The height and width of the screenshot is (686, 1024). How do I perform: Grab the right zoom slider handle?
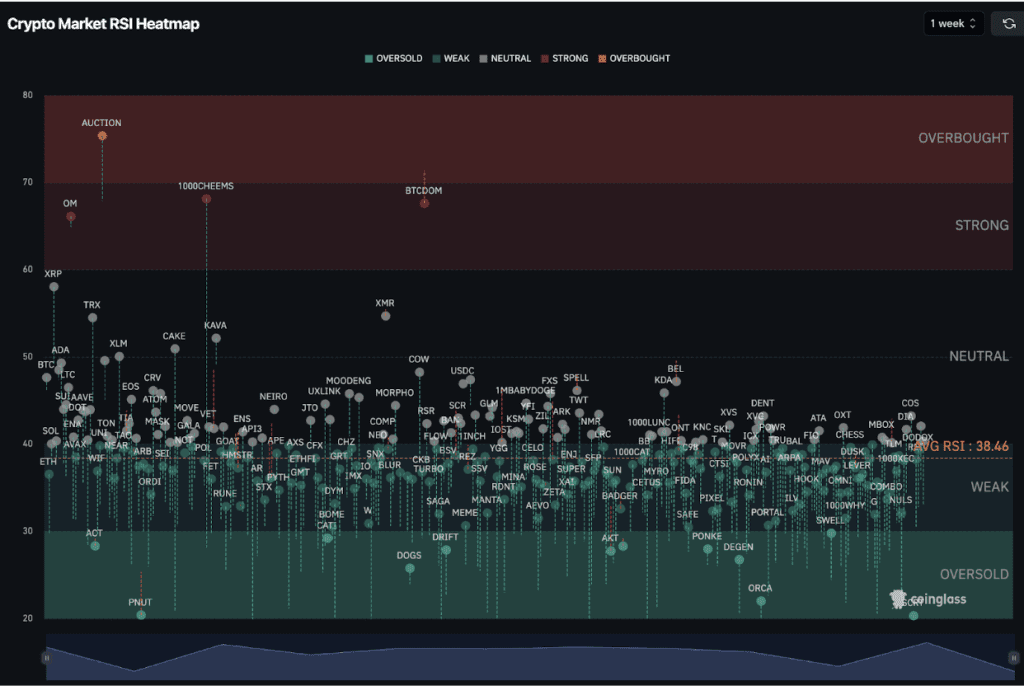point(1013,658)
